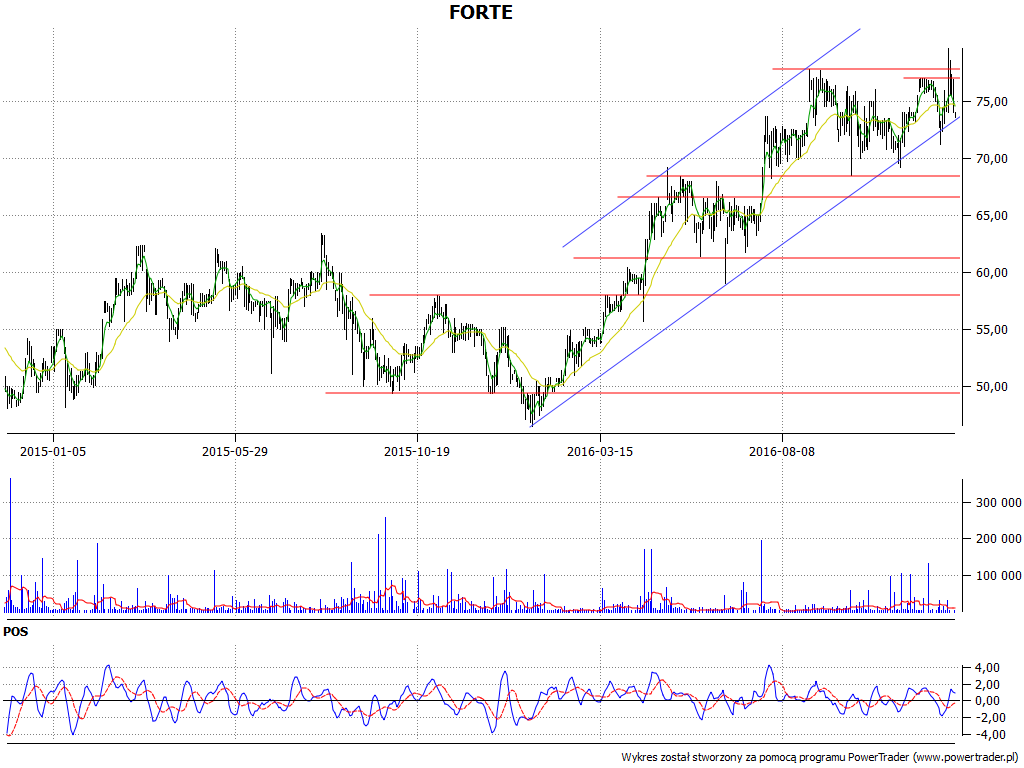This screenshot has height=768, width=1024.
Task: Click the FORTE chart title
Action: point(481,12)
